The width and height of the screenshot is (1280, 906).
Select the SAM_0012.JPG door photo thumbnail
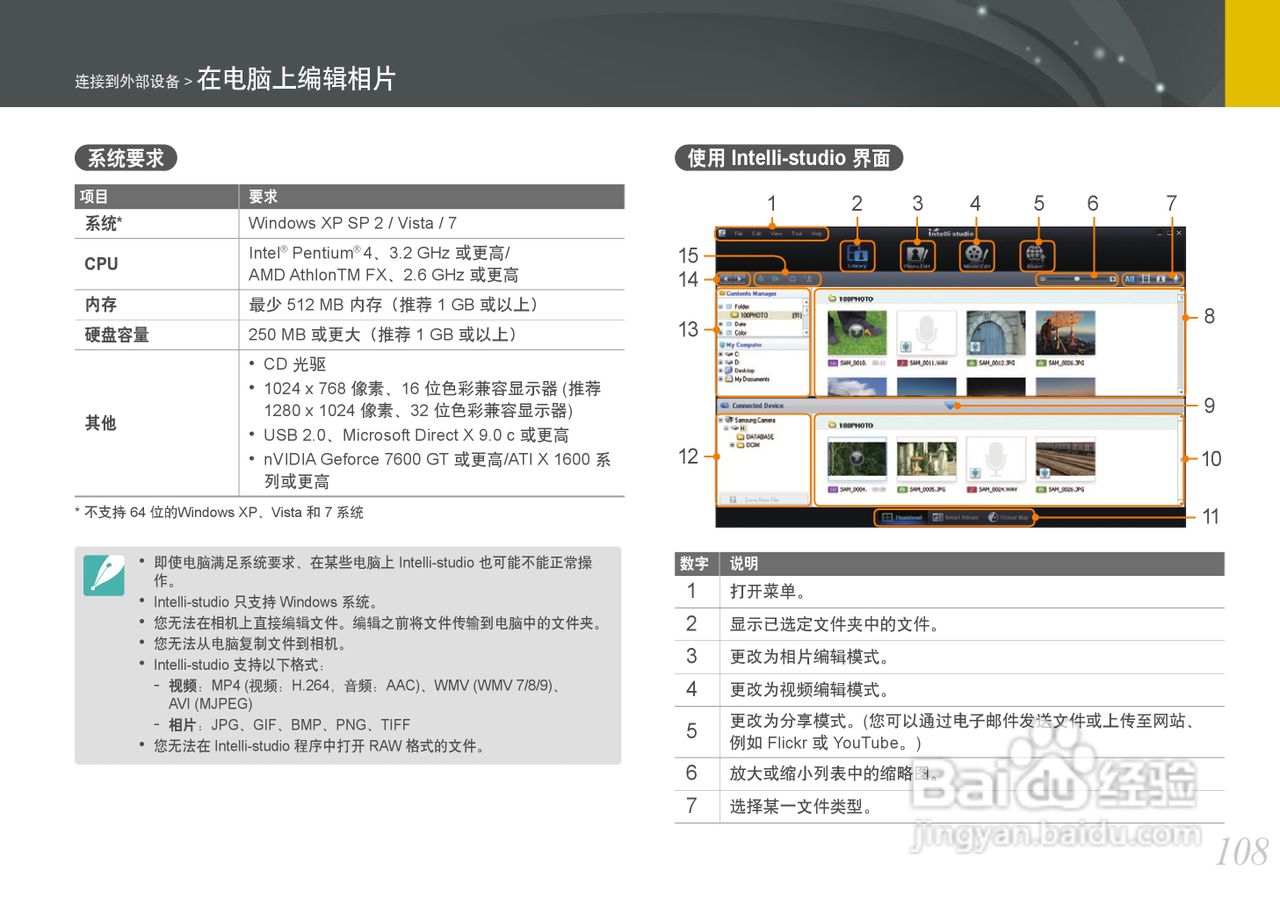(x=996, y=333)
